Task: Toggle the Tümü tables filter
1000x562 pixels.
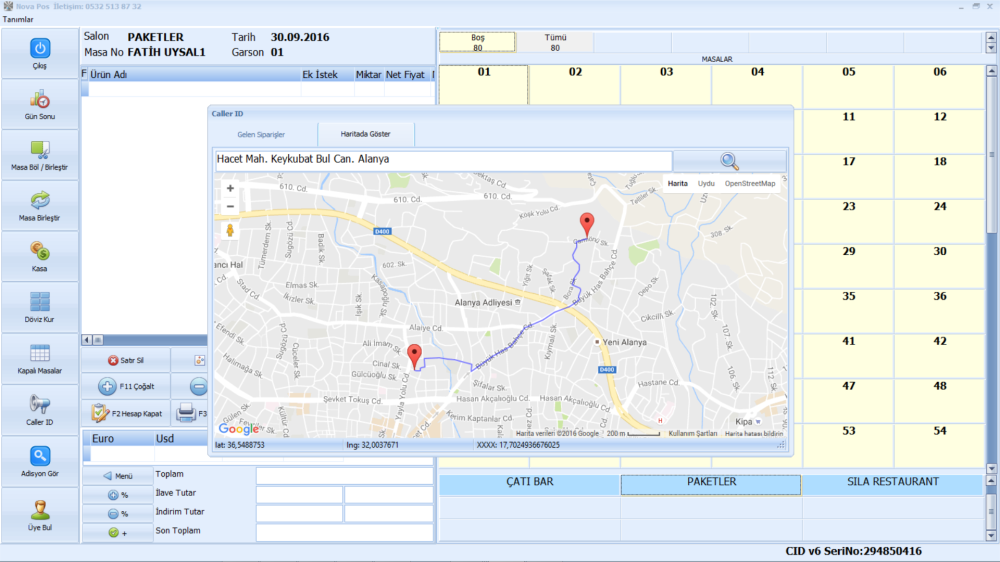Action: (x=555, y=42)
